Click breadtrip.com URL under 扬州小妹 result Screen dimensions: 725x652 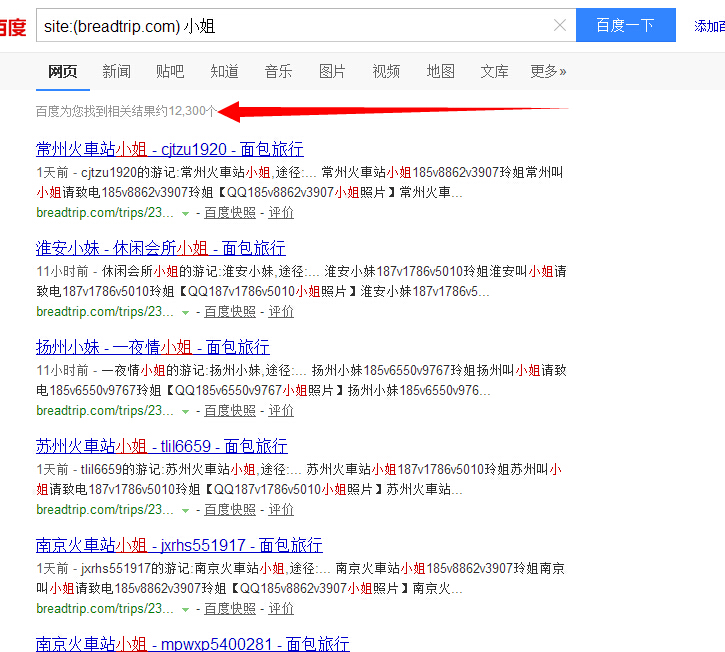[x=105, y=411]
